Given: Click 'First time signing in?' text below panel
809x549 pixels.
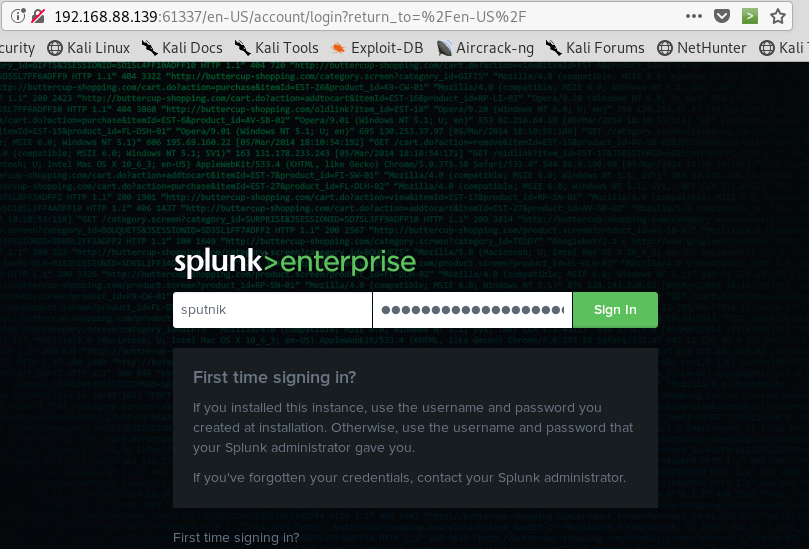Looking at the screenshot, I should coord(236,538).
